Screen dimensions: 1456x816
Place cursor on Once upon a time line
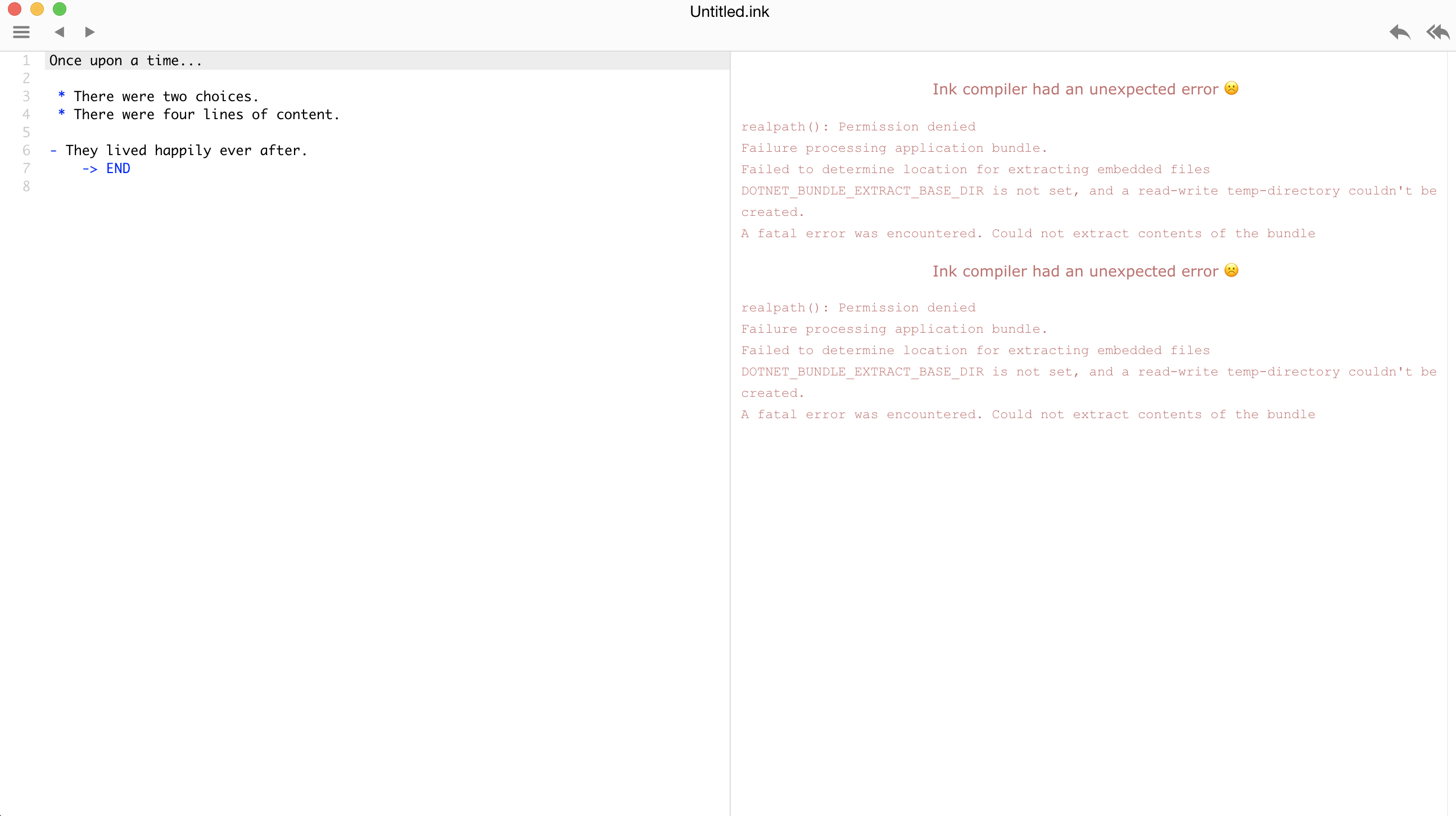click(125, 61)
